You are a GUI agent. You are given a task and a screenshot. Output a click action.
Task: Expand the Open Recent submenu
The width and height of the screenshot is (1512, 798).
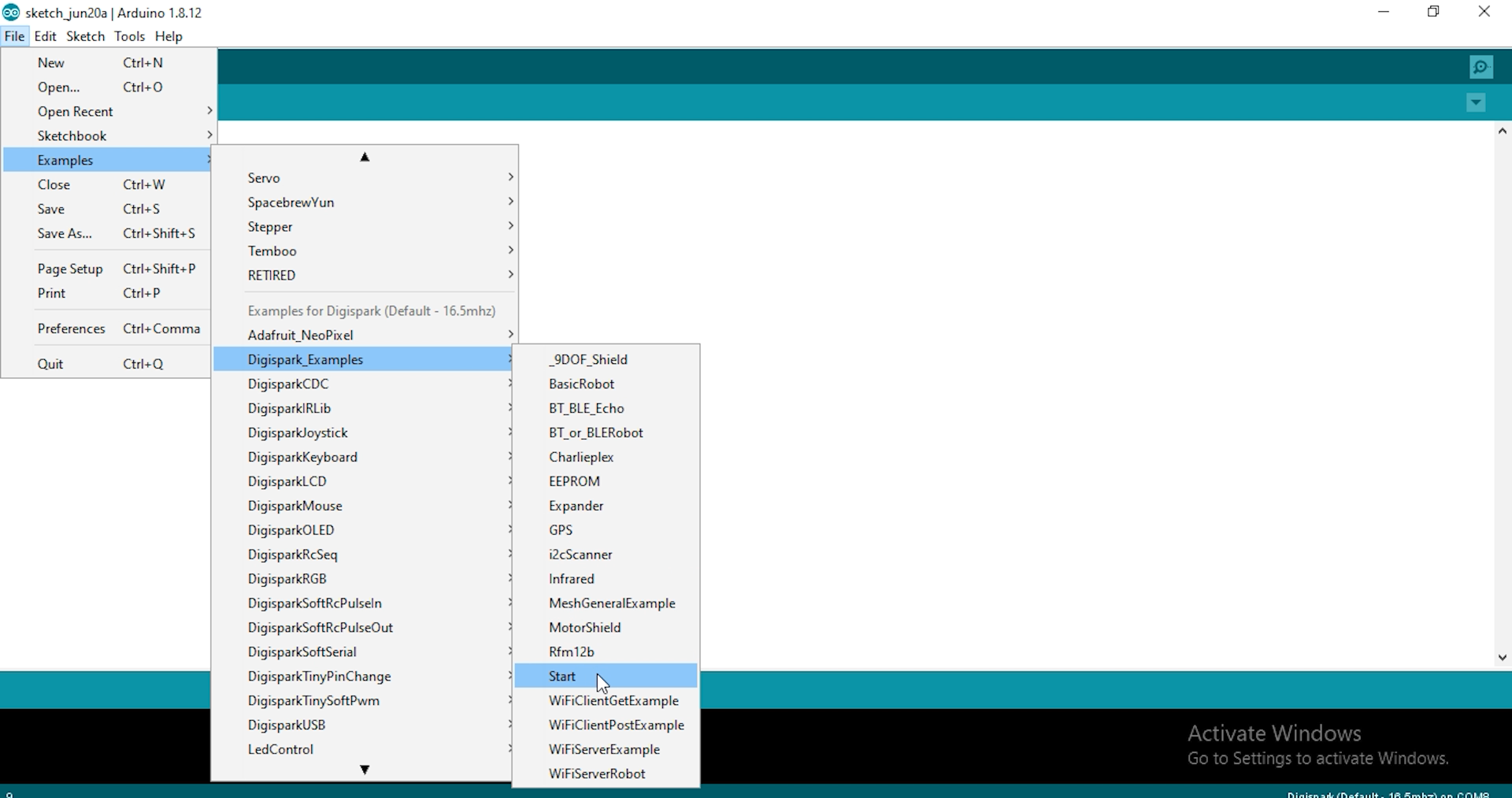76,111
